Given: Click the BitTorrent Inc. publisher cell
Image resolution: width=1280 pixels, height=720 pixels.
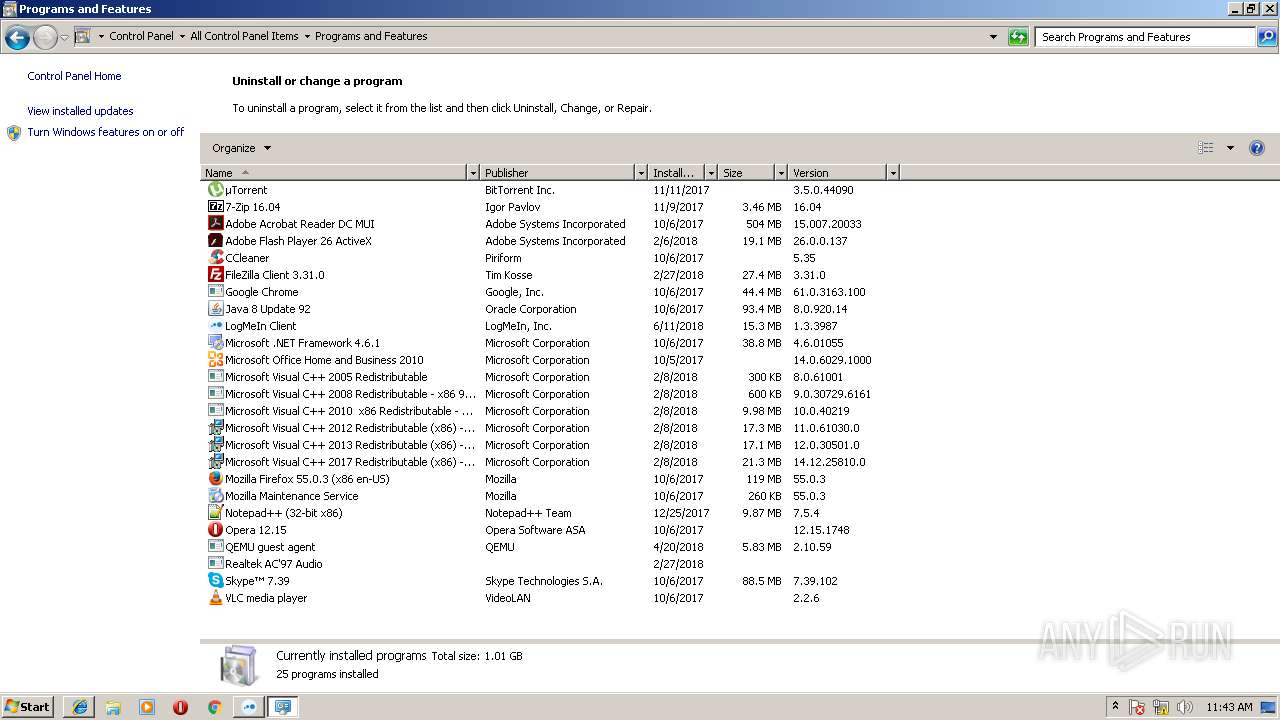Looking at the screenshot, I should (520, 190).
